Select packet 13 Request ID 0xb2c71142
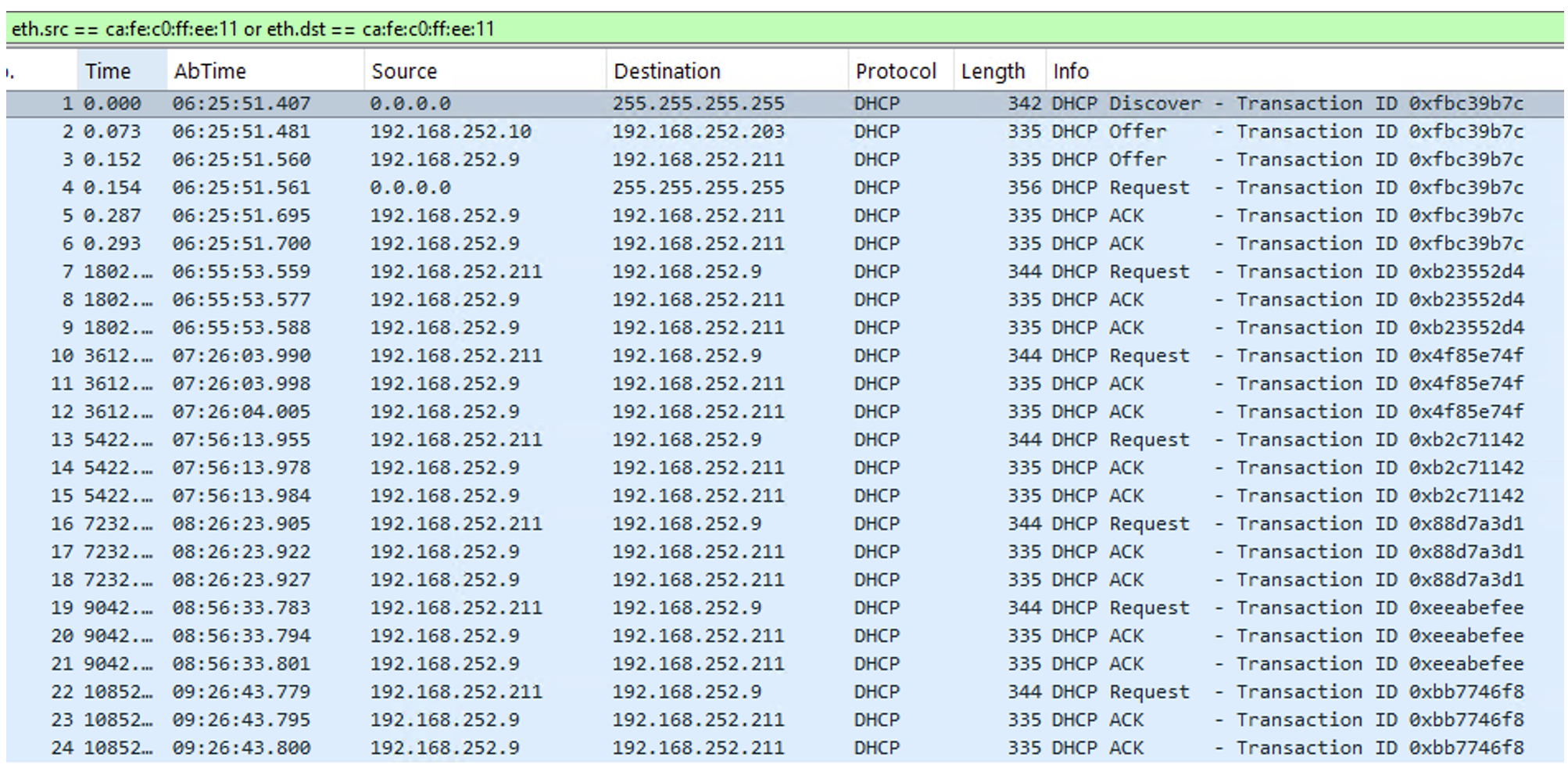Viewport: 1568px width, 768px height. tap(785, 440)
